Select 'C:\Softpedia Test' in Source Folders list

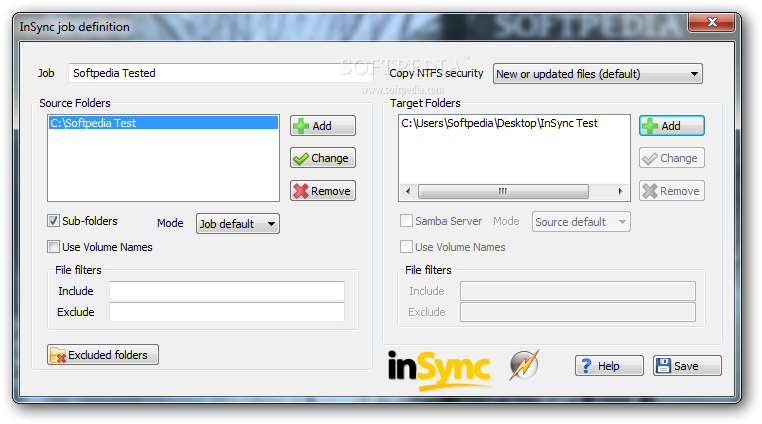pos(163,123)
